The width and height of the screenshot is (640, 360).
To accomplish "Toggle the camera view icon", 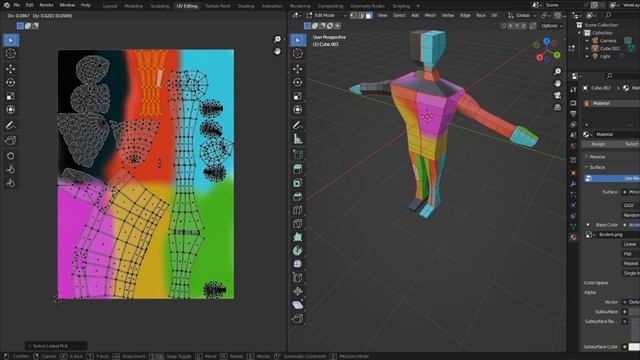I will 558,95.
